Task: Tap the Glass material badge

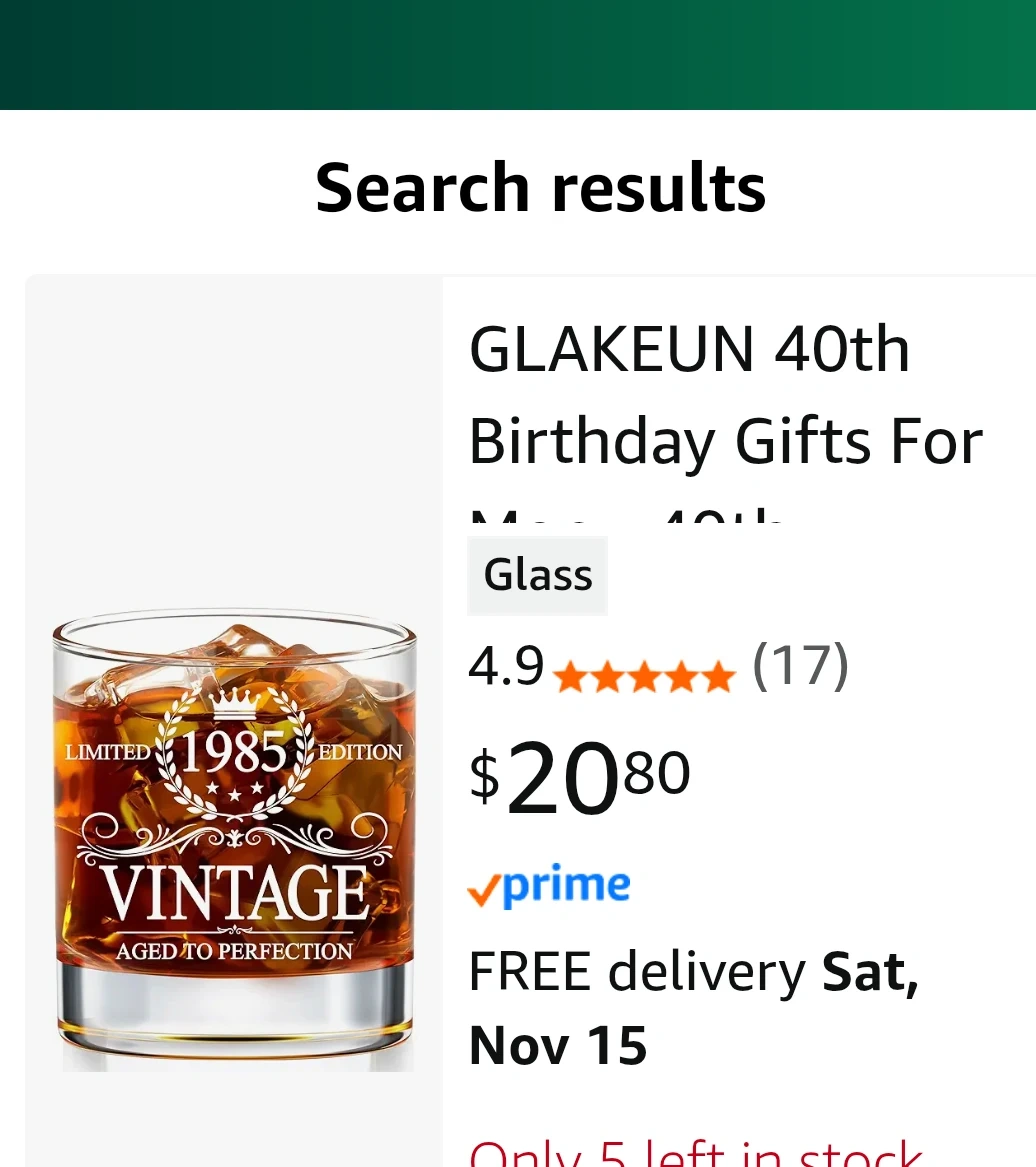Action: 538,575
